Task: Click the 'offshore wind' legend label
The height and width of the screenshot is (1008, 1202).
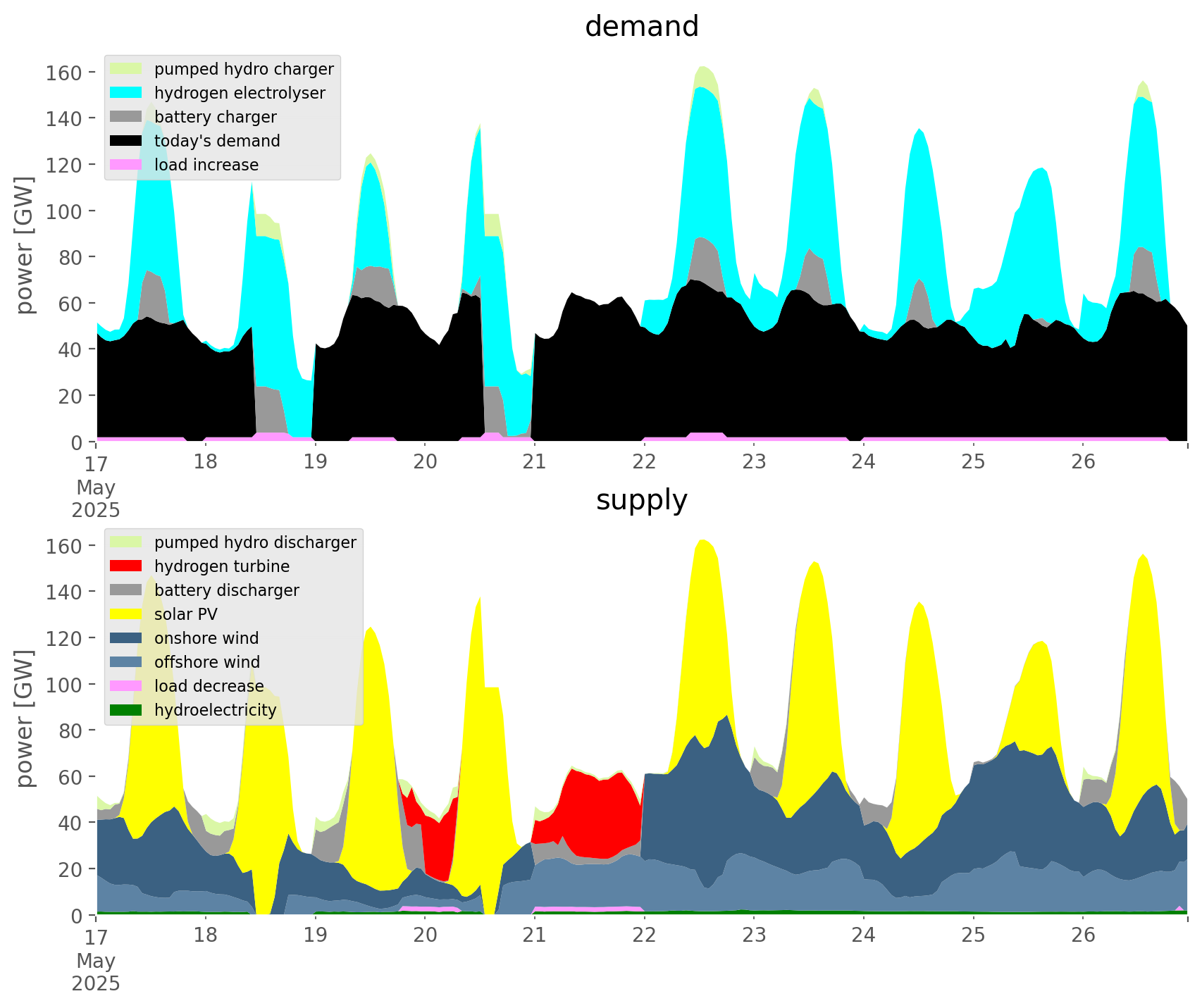Action: tap(207, 662)
